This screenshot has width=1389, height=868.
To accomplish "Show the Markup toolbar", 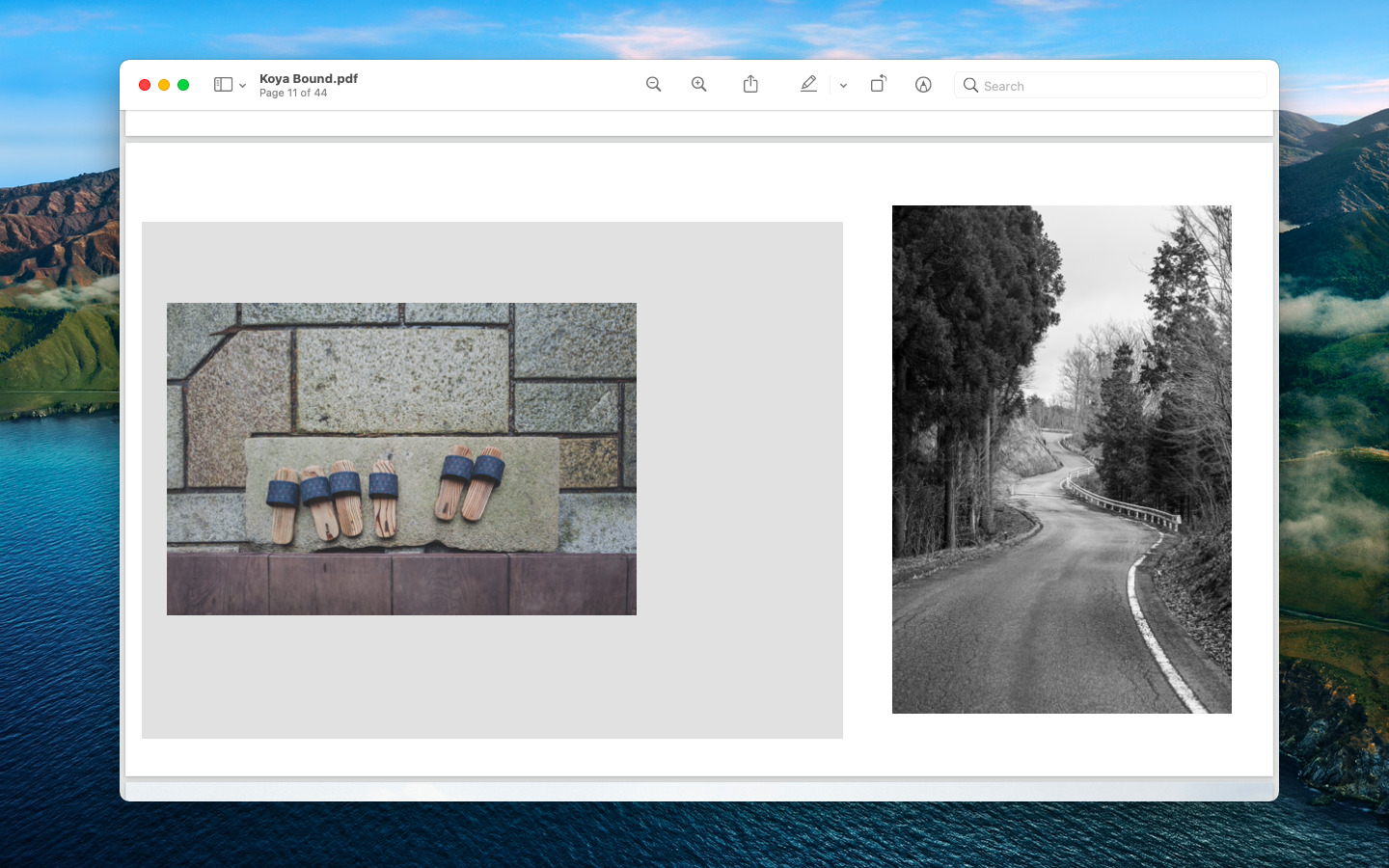I will point(923,85).
